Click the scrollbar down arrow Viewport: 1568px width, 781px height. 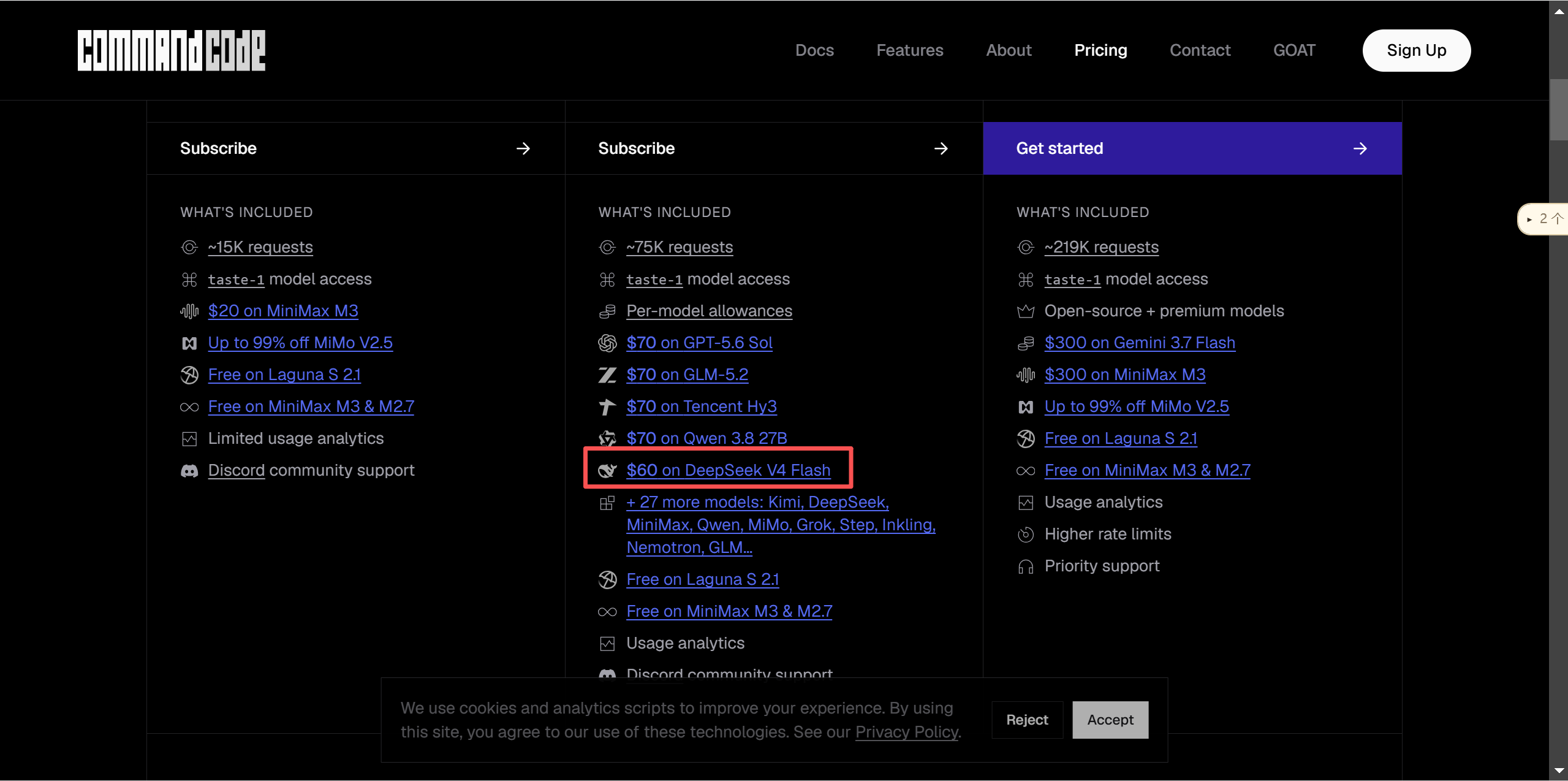1558,771
